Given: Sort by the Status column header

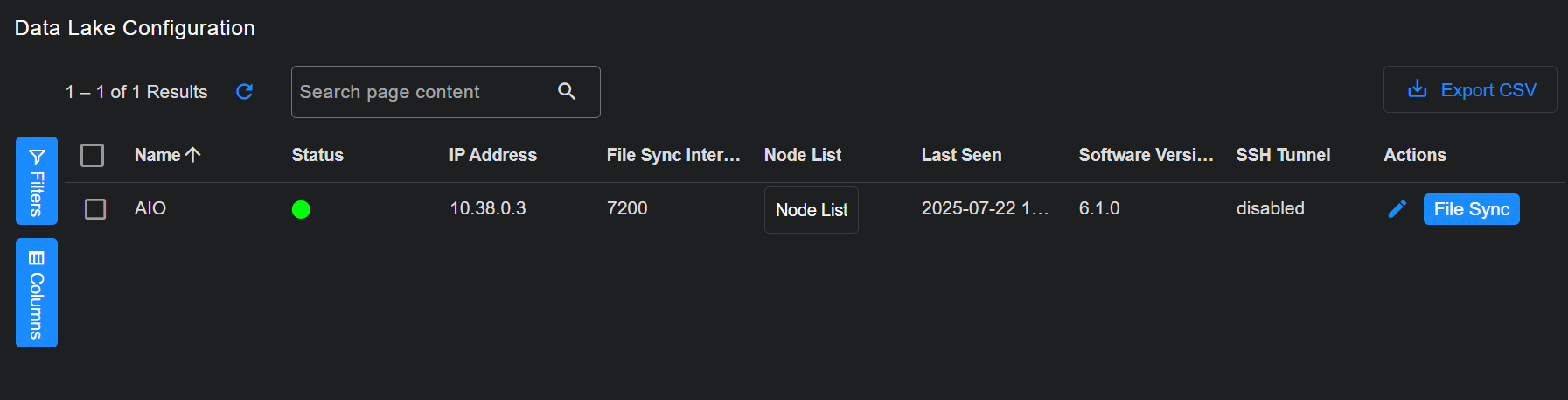Looking at the screenshot, I should [x=317, y=155].
